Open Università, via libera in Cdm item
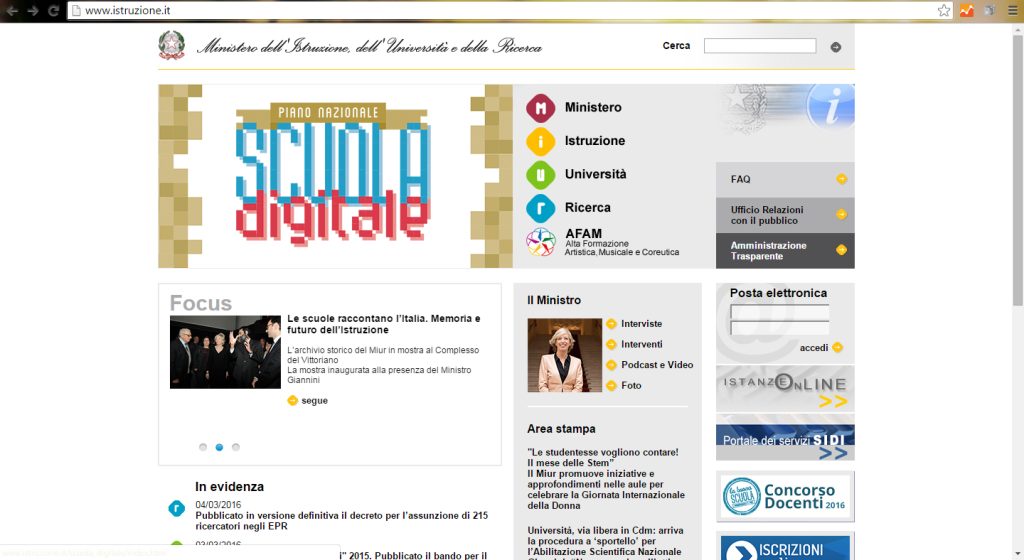This screenshot has width=1024, height=560. pos(605,544)
